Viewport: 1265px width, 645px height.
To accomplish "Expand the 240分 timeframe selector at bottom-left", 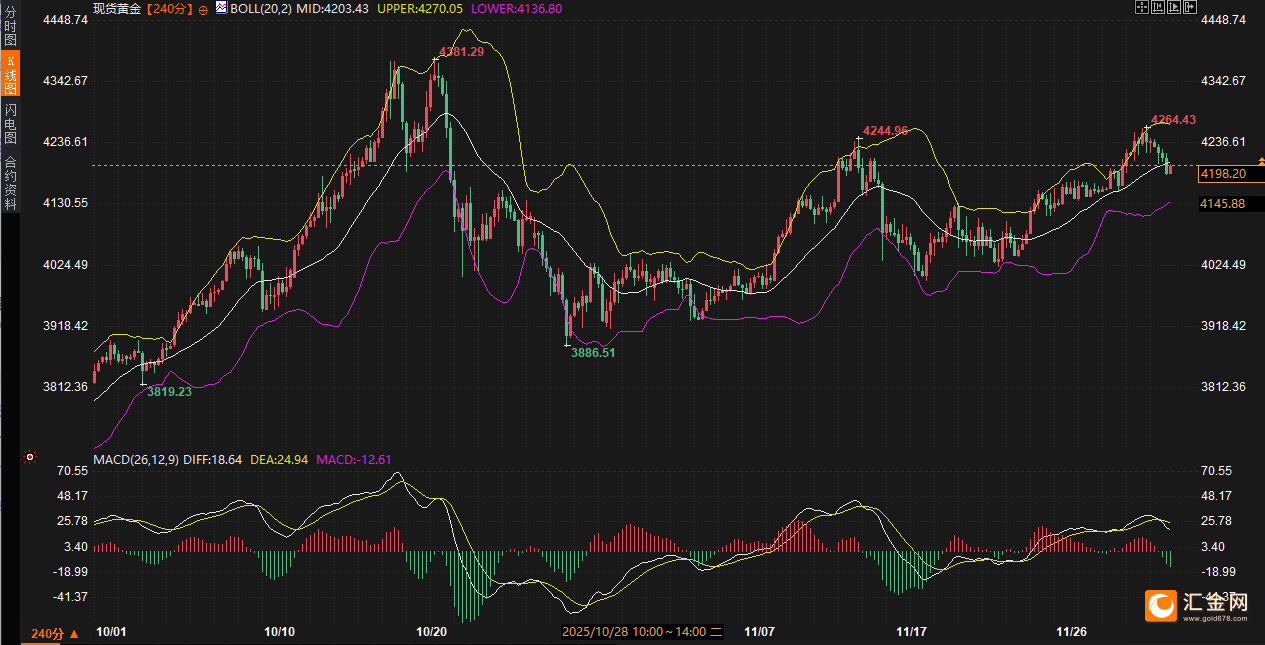I will 54,634.
